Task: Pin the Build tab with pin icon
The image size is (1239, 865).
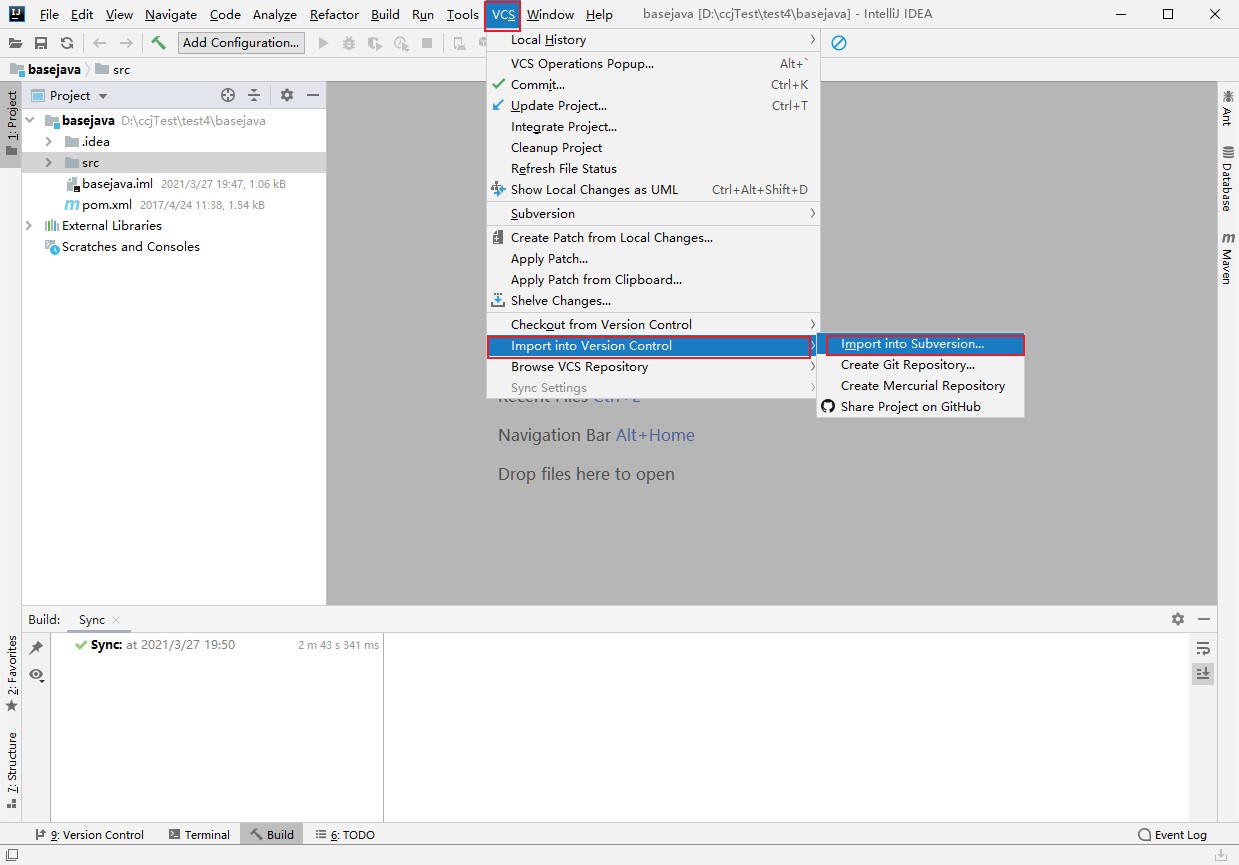Action: [36, 648]
